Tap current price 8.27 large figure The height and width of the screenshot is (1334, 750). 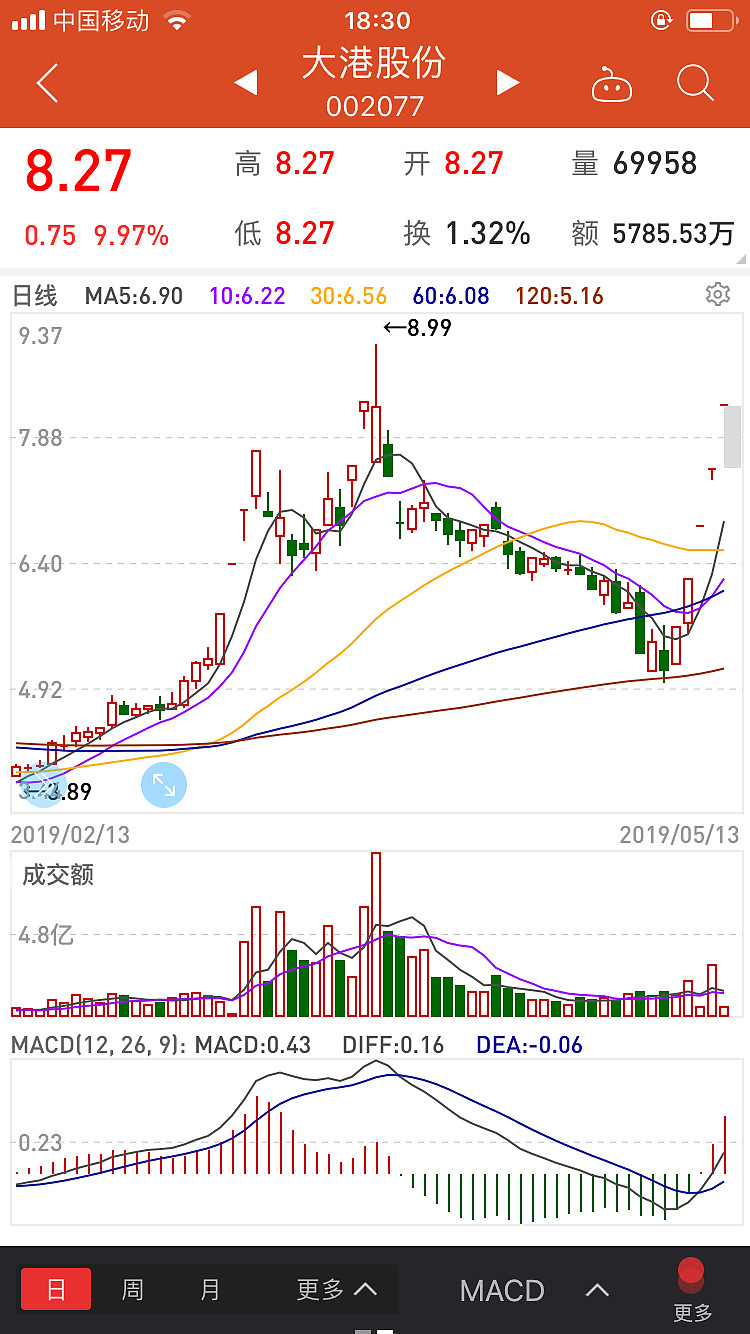(x=79, y=170)
